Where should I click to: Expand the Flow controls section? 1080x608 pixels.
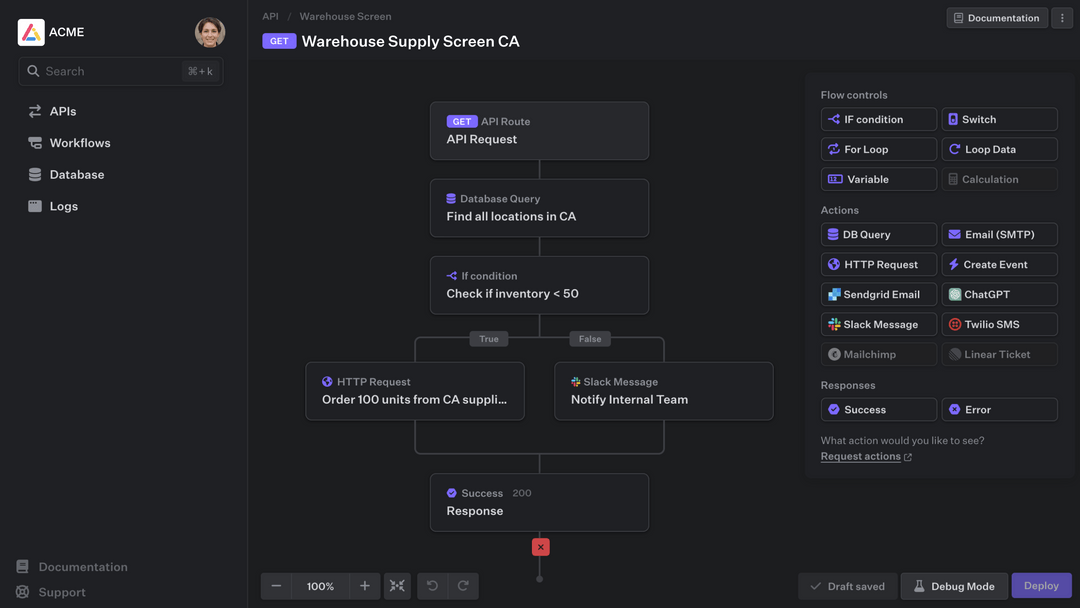pos(851,94)
